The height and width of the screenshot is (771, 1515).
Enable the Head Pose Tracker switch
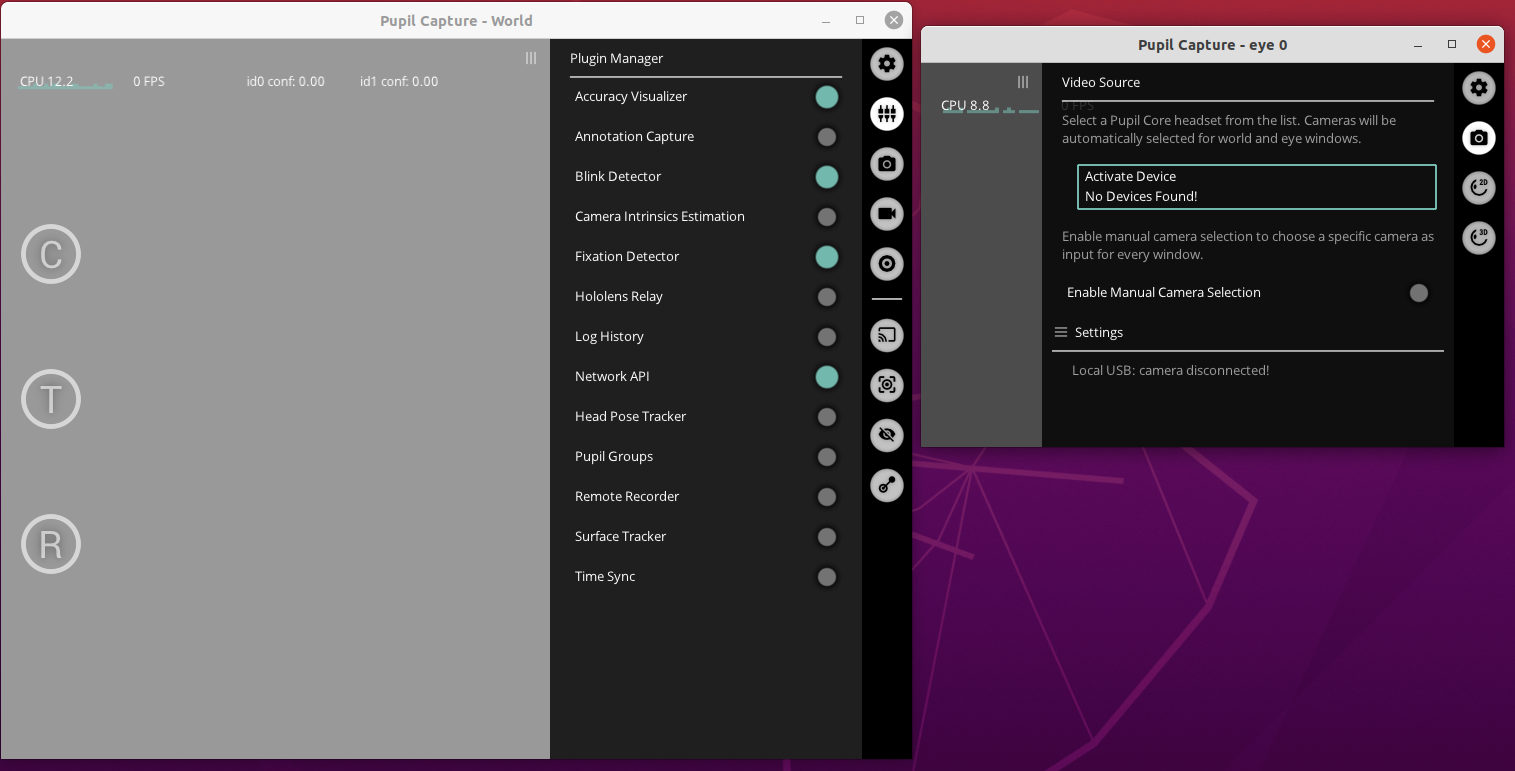tap(826, 417)
